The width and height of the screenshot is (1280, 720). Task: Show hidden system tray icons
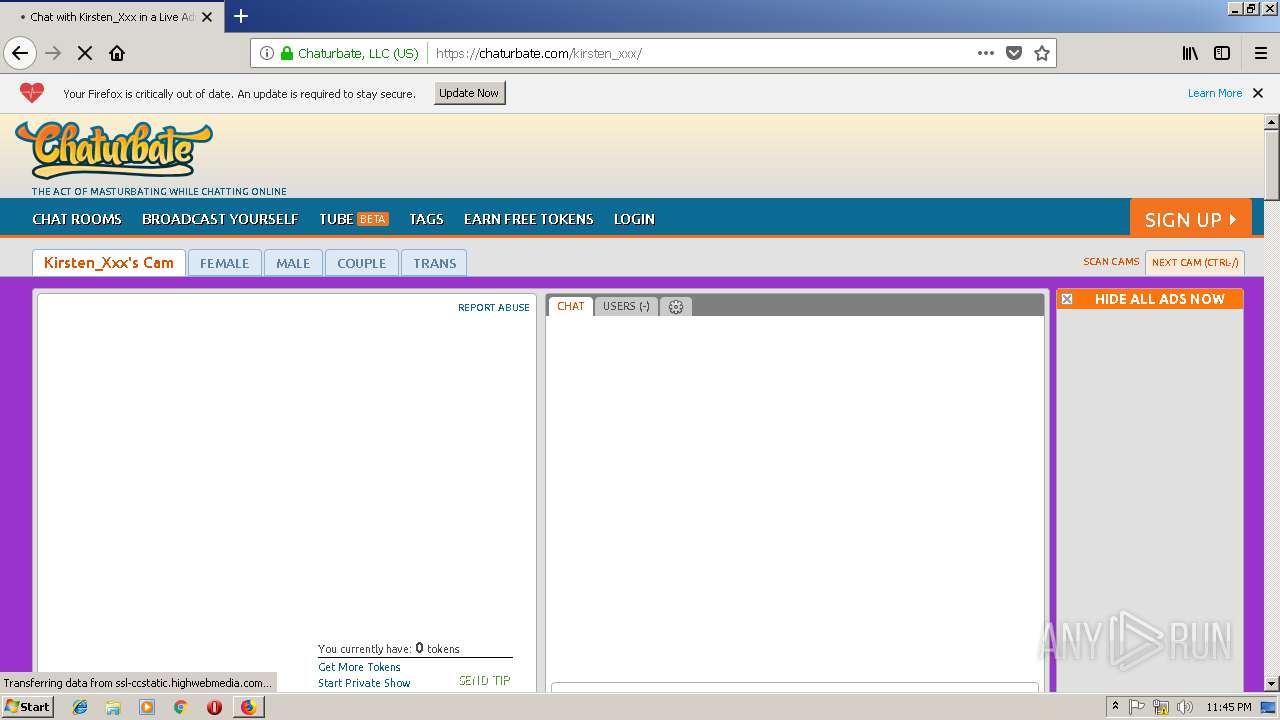coord(1115,707)
